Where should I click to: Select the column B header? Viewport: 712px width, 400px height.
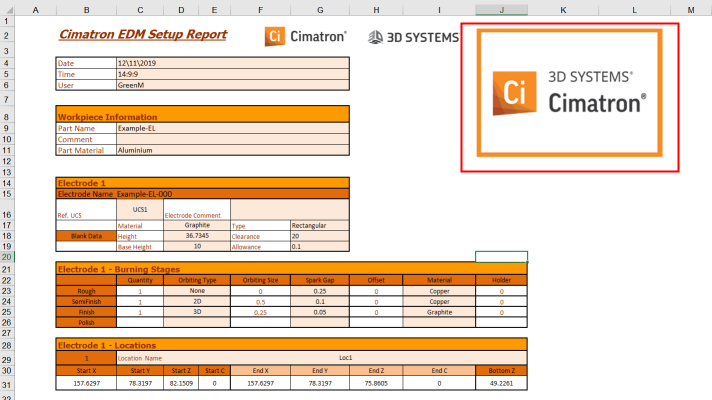[86, 10]
